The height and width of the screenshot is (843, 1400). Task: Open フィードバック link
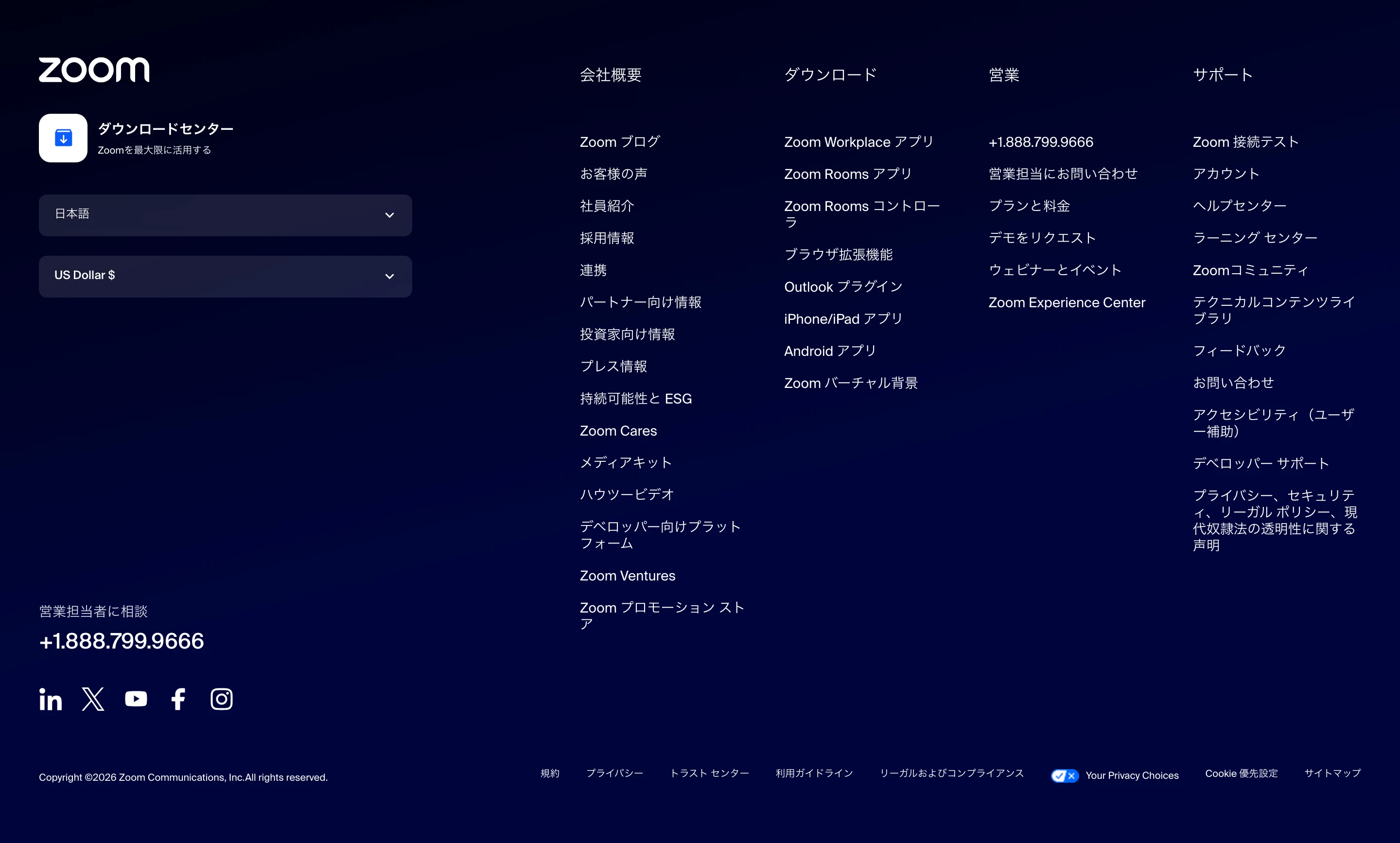tap(1239, 351)
